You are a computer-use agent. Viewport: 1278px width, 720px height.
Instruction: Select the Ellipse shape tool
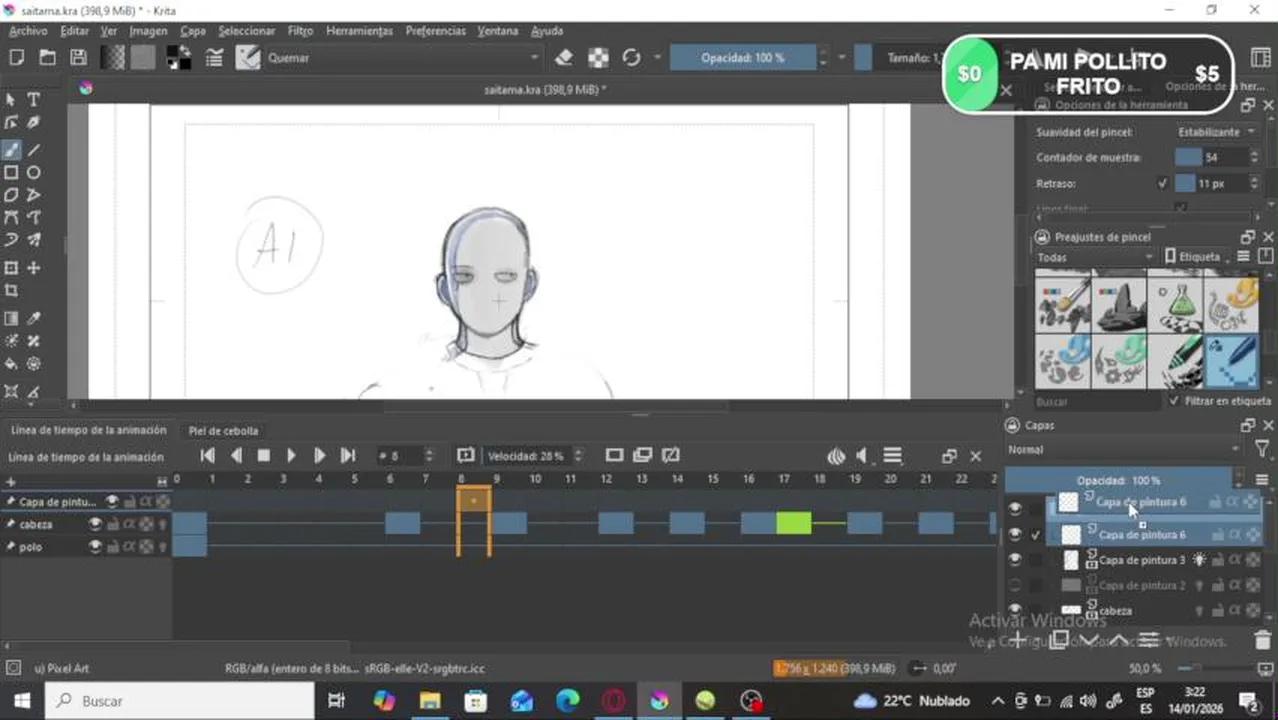click(x=33, y=173)
